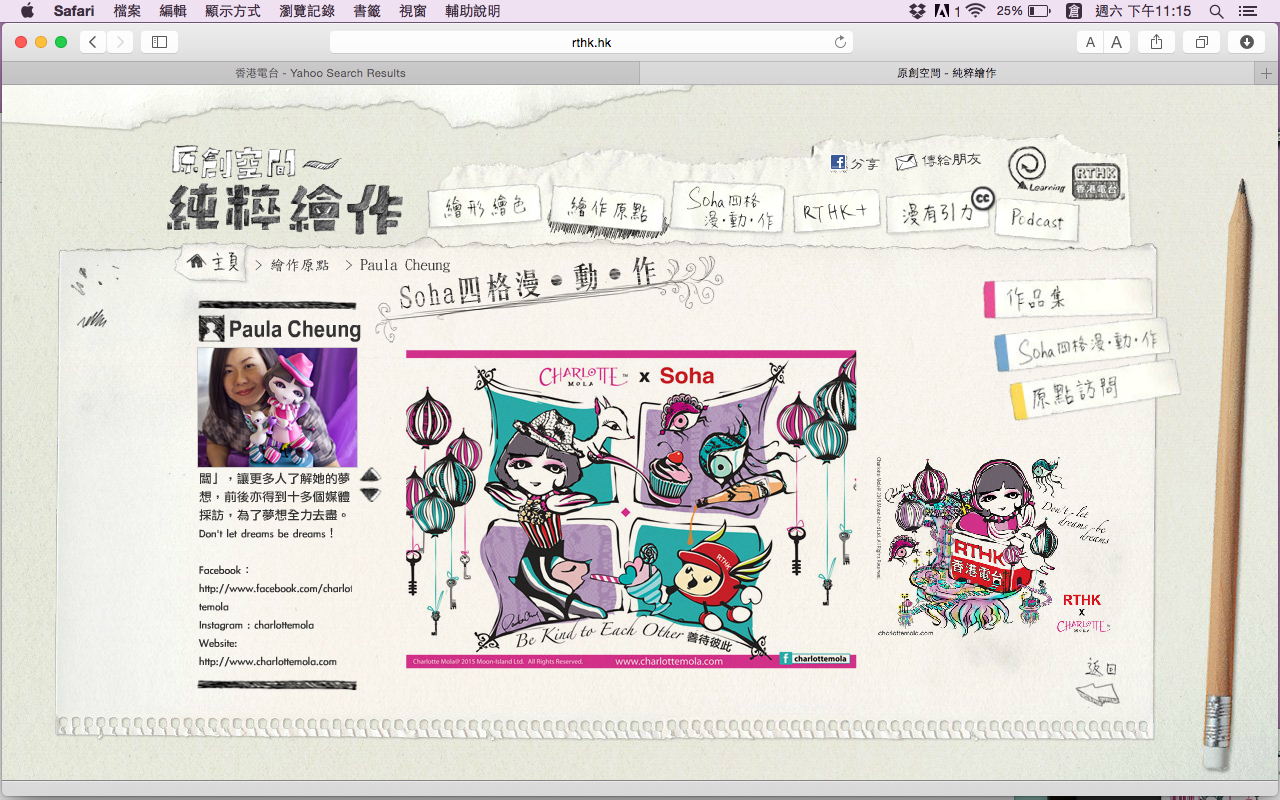Click the scroll down arrow beside biography
The height and width of the screenshot is (800, 1280).
[x=370, y=494]
